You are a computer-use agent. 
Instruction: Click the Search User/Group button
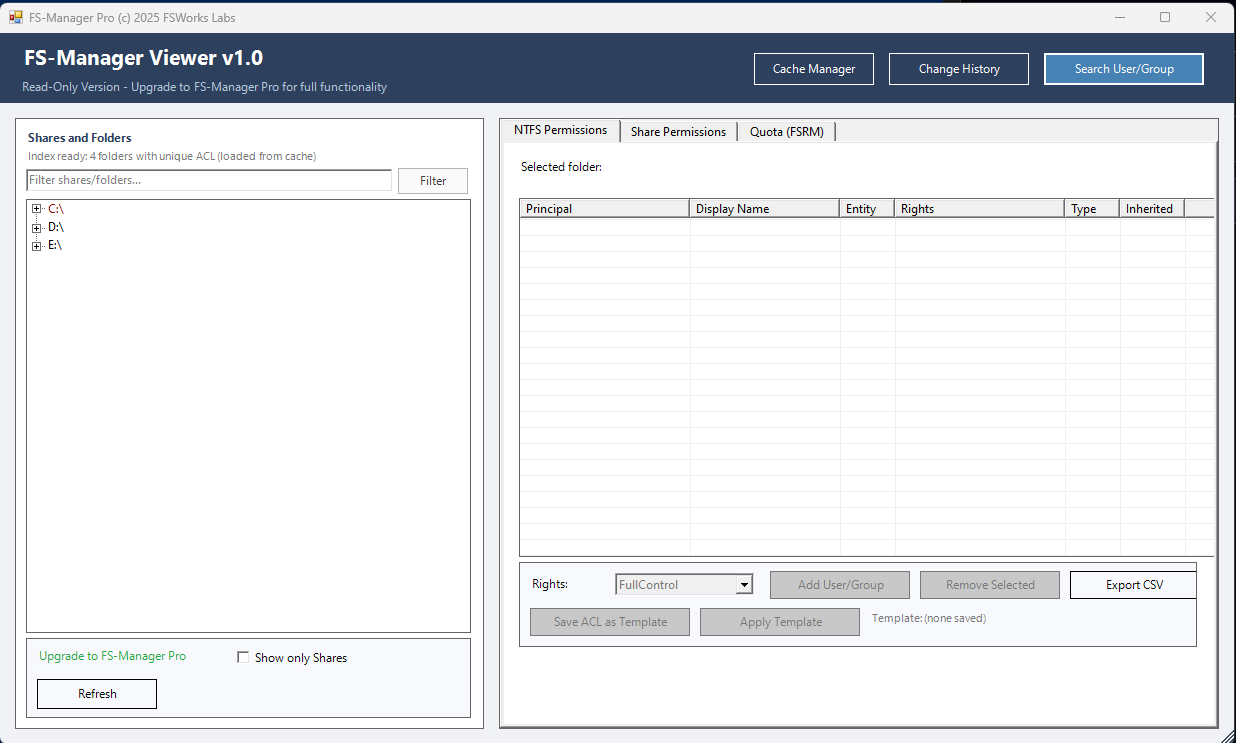coord(1123,69)
